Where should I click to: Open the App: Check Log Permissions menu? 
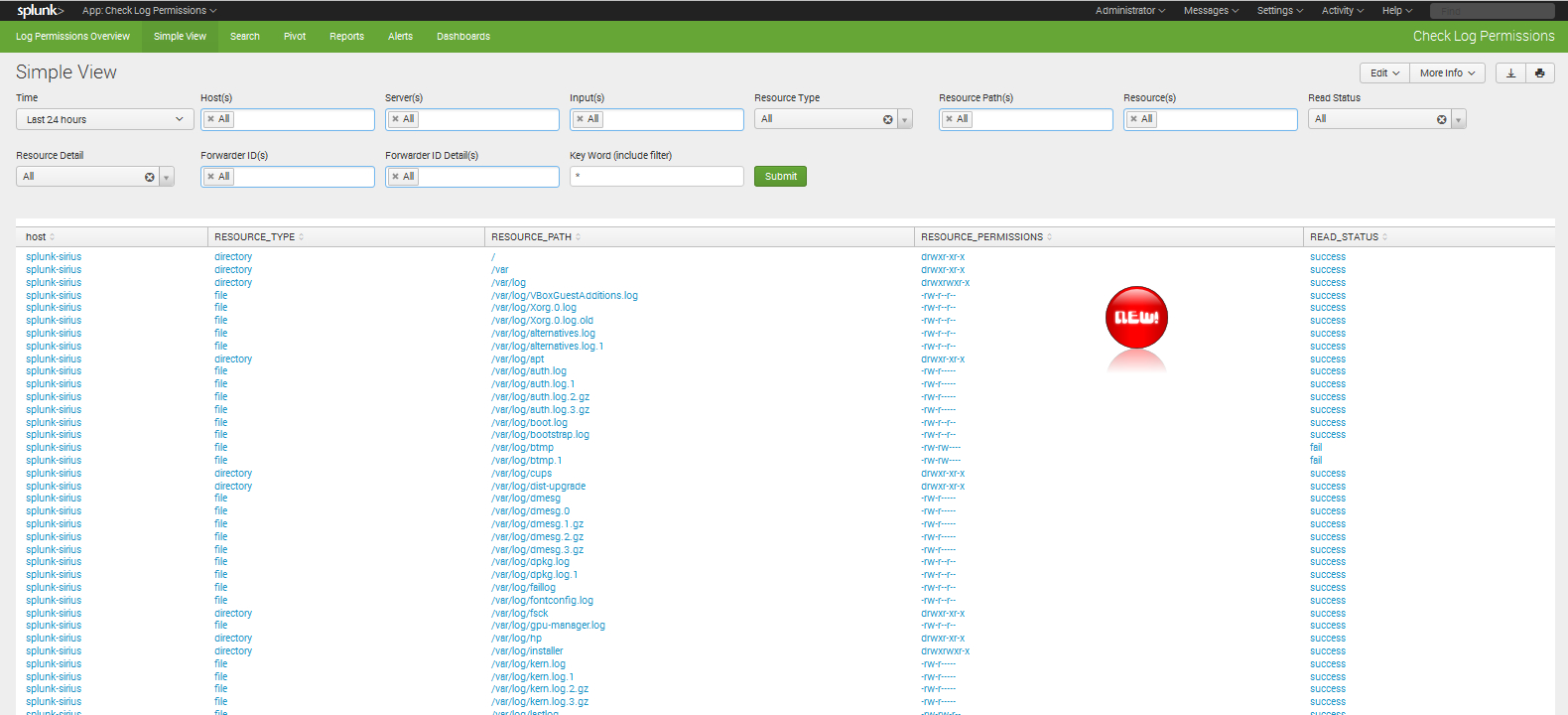(x=149, y=10)
